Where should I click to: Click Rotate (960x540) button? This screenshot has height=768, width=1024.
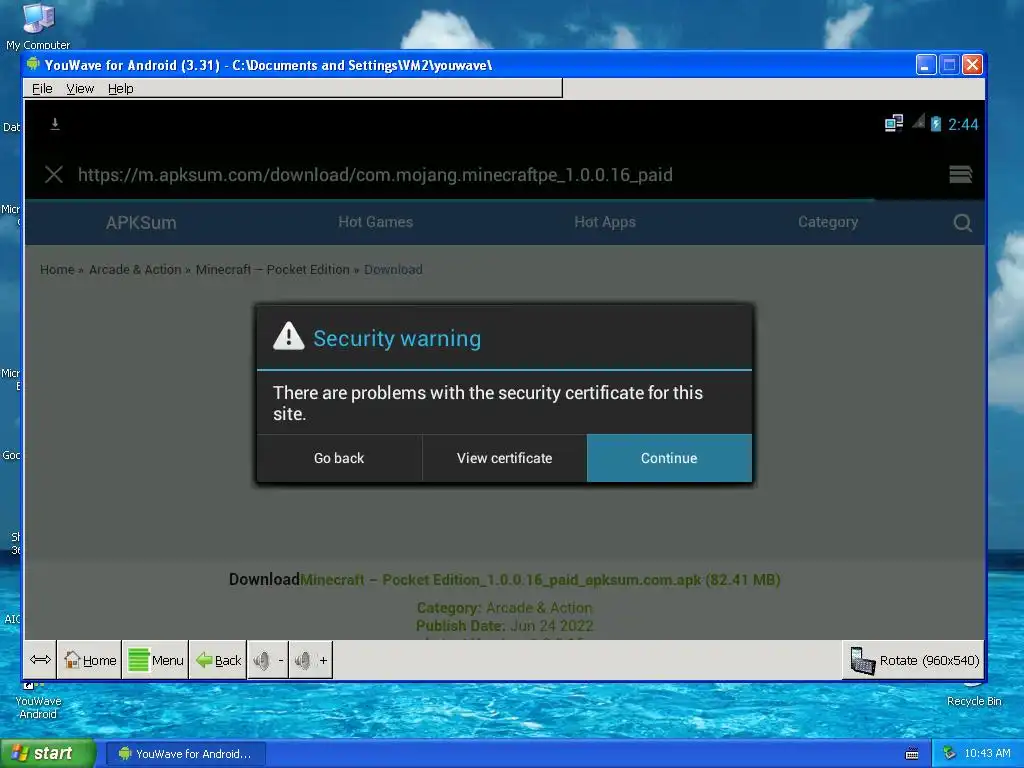point(914,660)
